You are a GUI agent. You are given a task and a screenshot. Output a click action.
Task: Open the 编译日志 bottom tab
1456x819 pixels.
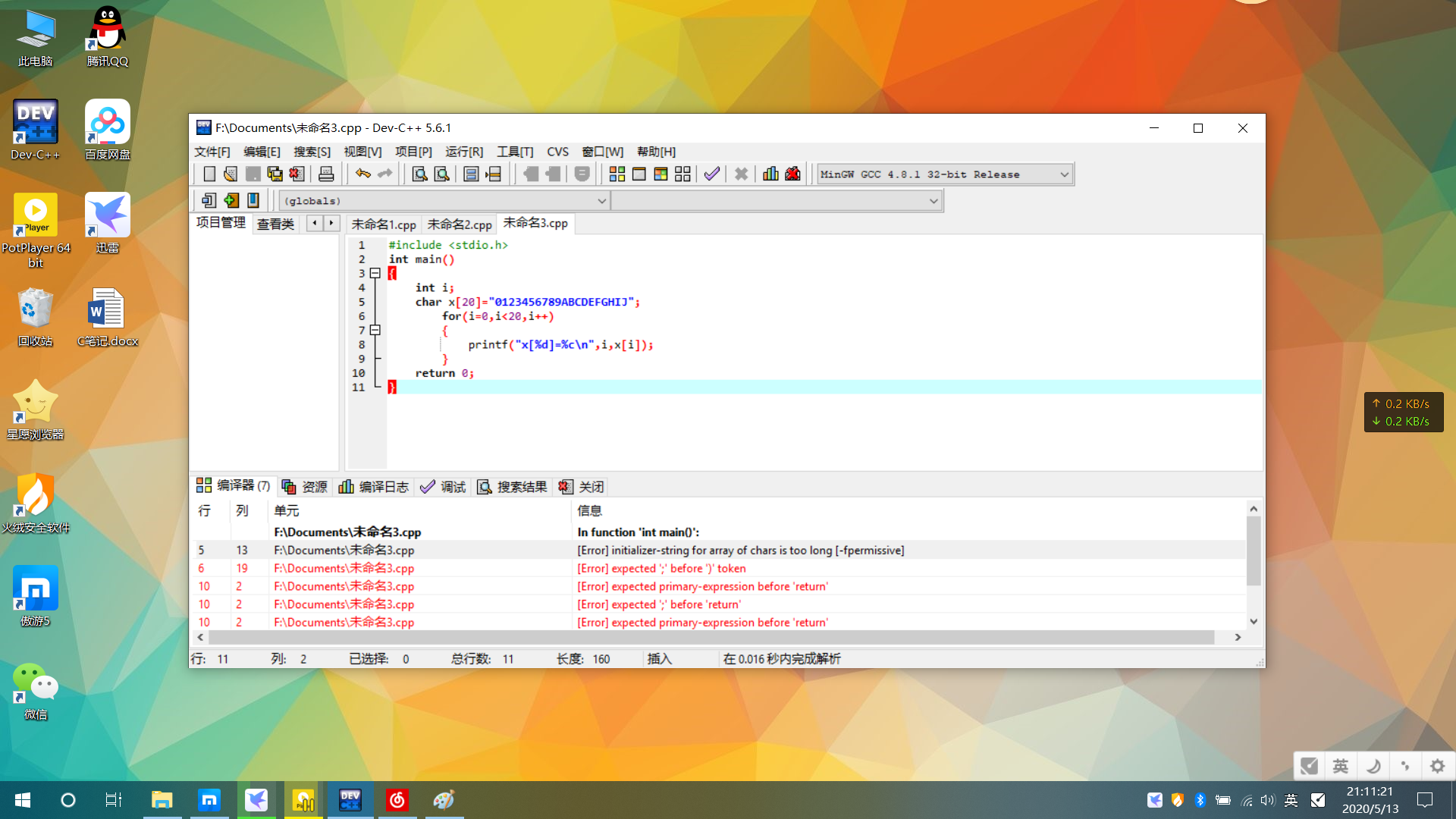pyautogui.click(x=374, y=487)
